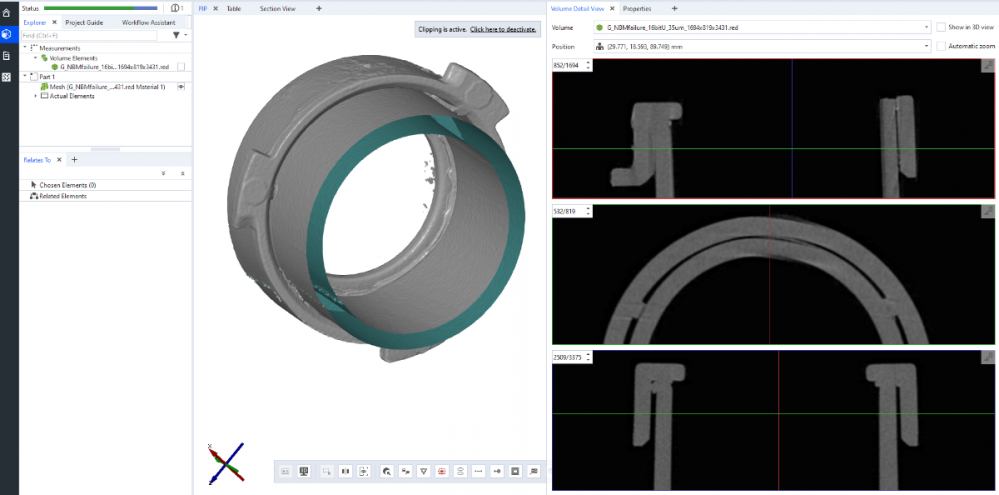Click the downward triangle icon in bottom toolbar
The height and width of the screenshot is (495, 999).
pyautogui.click(x=423, y=470)
